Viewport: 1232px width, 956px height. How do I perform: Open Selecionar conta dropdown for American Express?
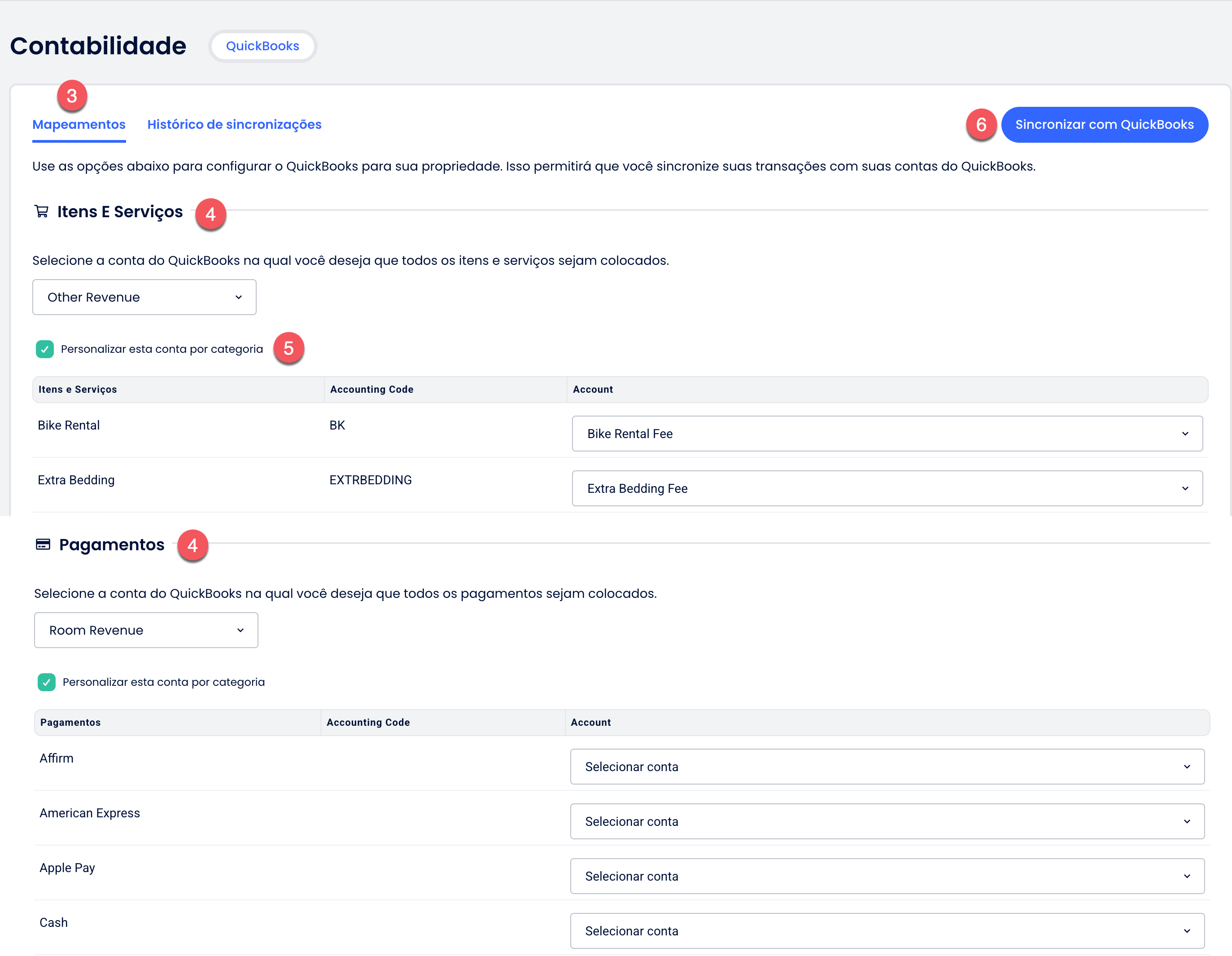point(887,822)
